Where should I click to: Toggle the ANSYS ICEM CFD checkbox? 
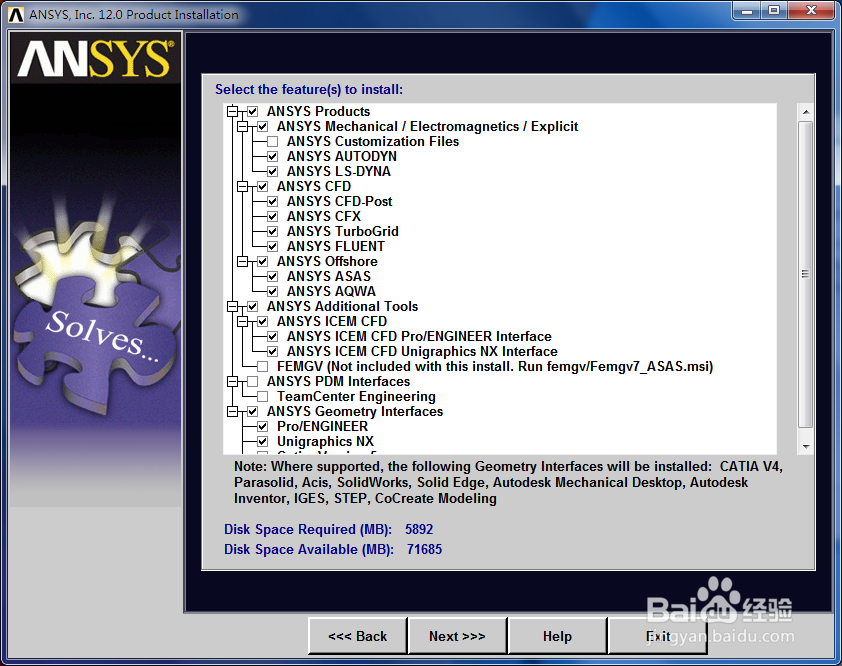(263, 322)
